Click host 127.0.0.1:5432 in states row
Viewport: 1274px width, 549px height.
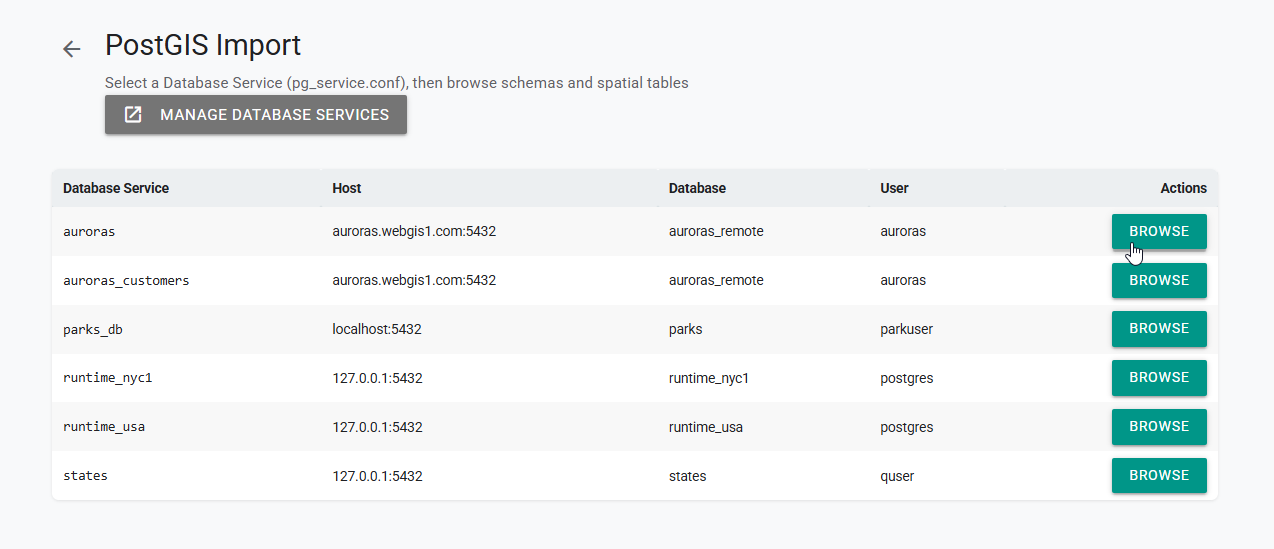377,476
